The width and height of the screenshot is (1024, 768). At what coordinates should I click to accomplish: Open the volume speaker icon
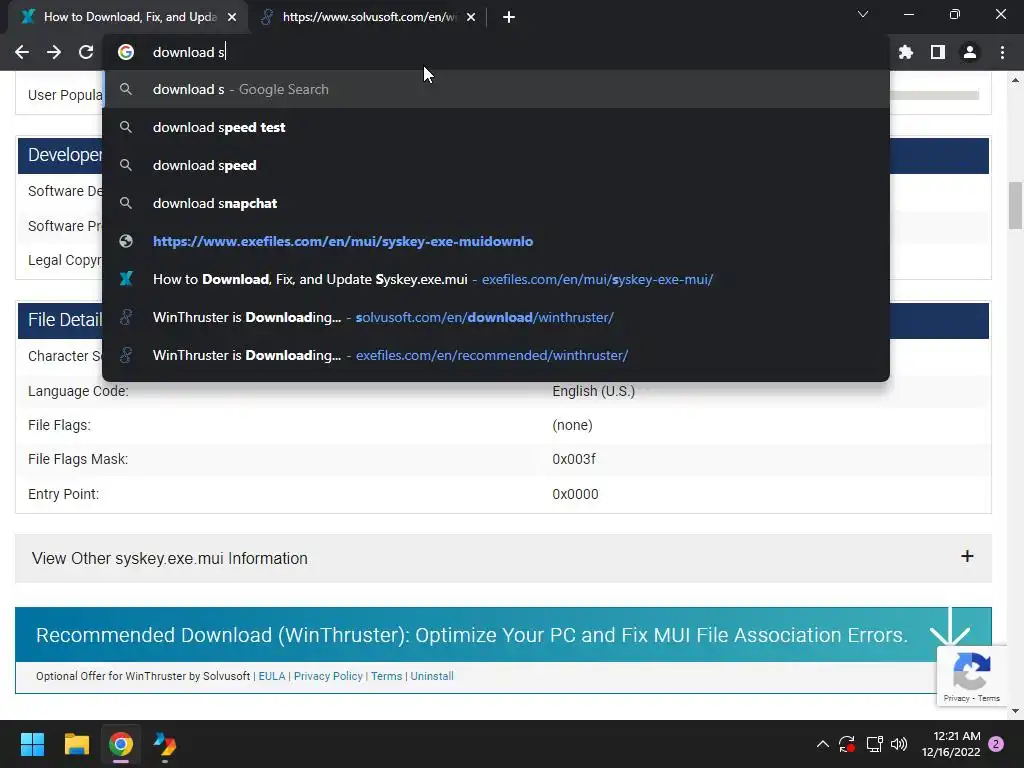point(899,744)
